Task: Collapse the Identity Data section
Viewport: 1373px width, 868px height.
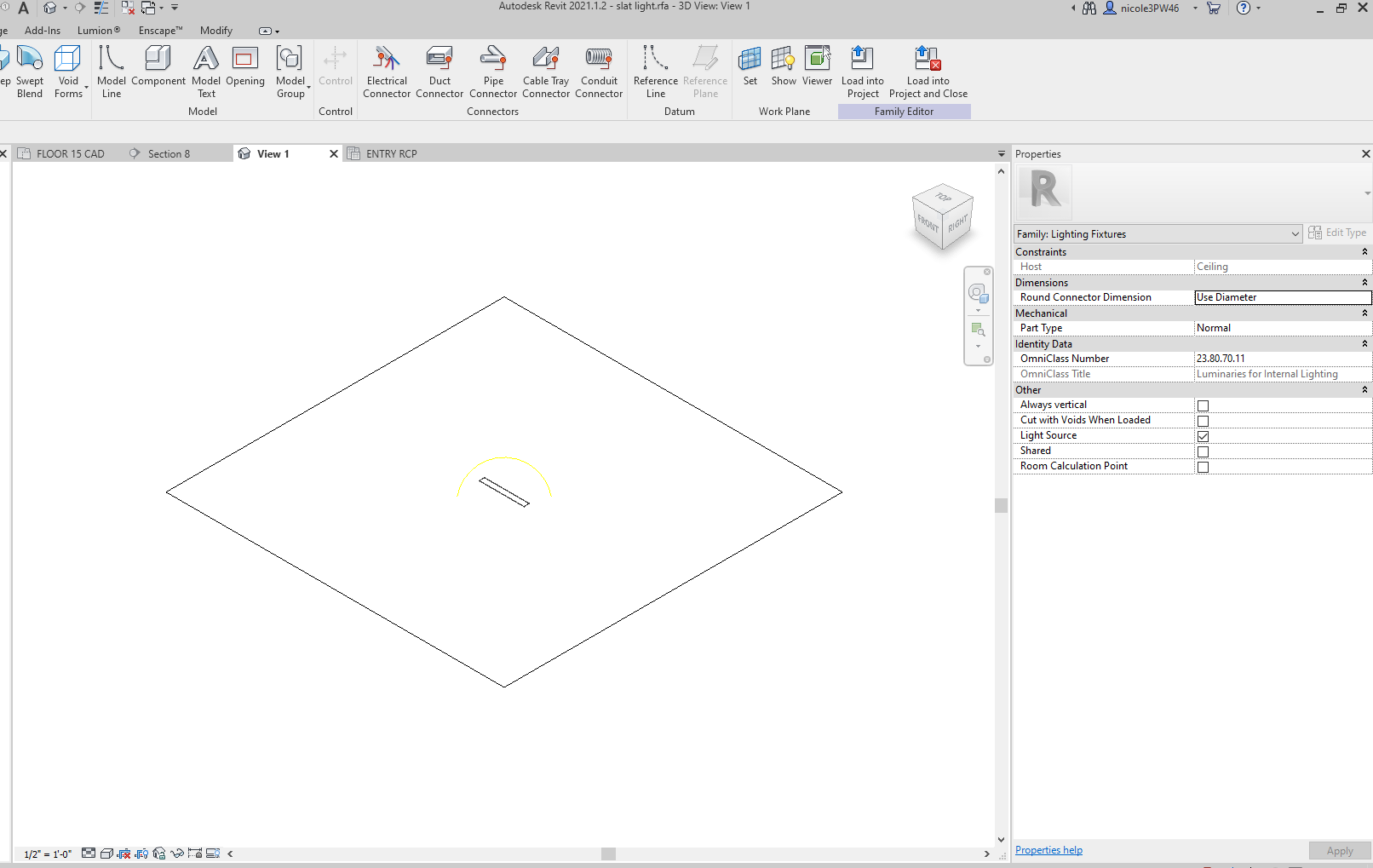Action: pyautogui.click(x=1364, y=343)
